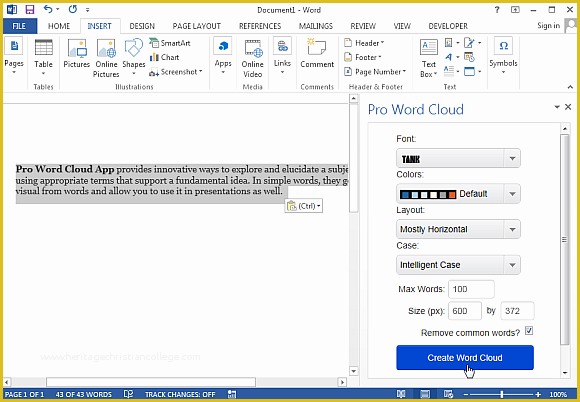This screenshot has width=580, height=402.
Task: Open the Paste Options (Ctrl) menu
Action: 303,206
